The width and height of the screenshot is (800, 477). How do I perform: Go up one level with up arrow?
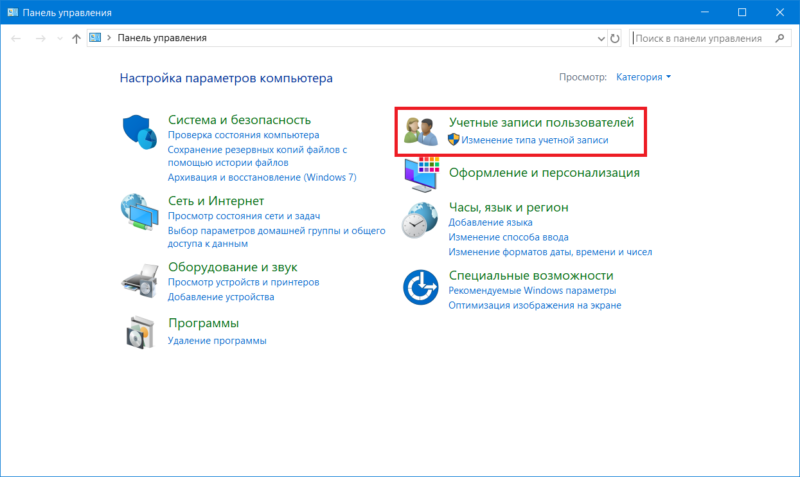[x=76, y=38]
